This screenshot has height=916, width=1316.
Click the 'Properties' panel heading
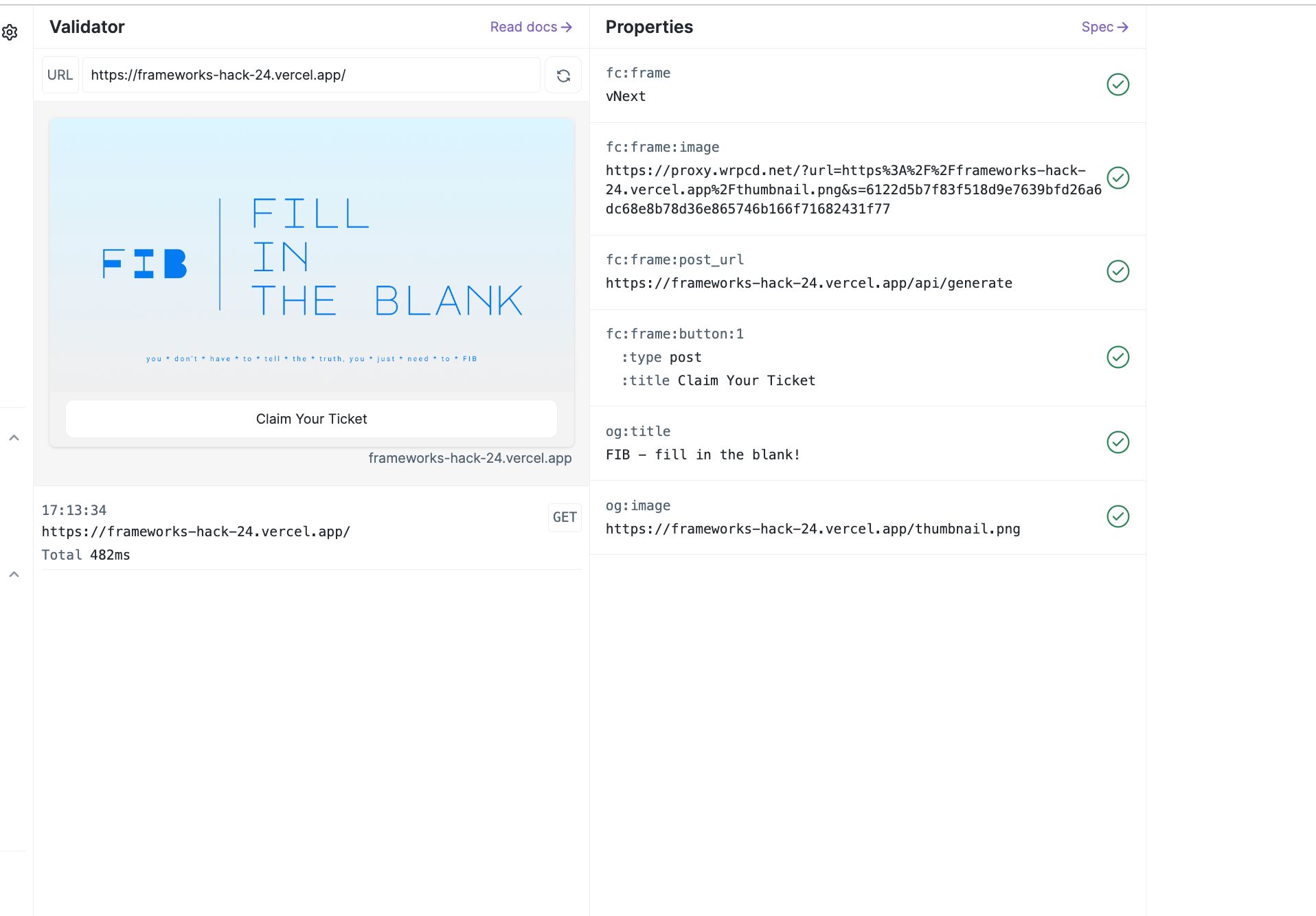tap(649, 27)
